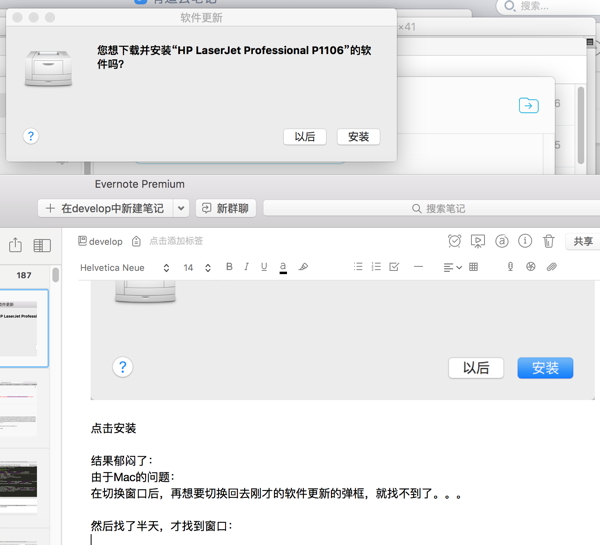
Task: Open text alignment dropdown
Action: (453, 267)
